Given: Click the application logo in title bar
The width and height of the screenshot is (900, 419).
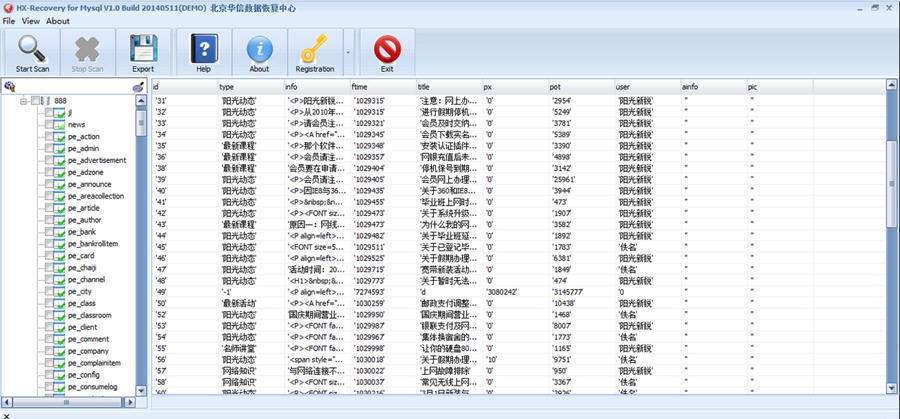Looking at the screenshot, I should click(7, 8).
